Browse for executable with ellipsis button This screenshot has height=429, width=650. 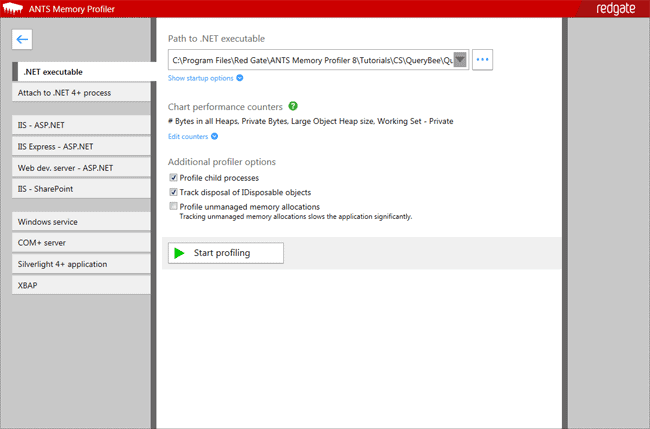484,60
